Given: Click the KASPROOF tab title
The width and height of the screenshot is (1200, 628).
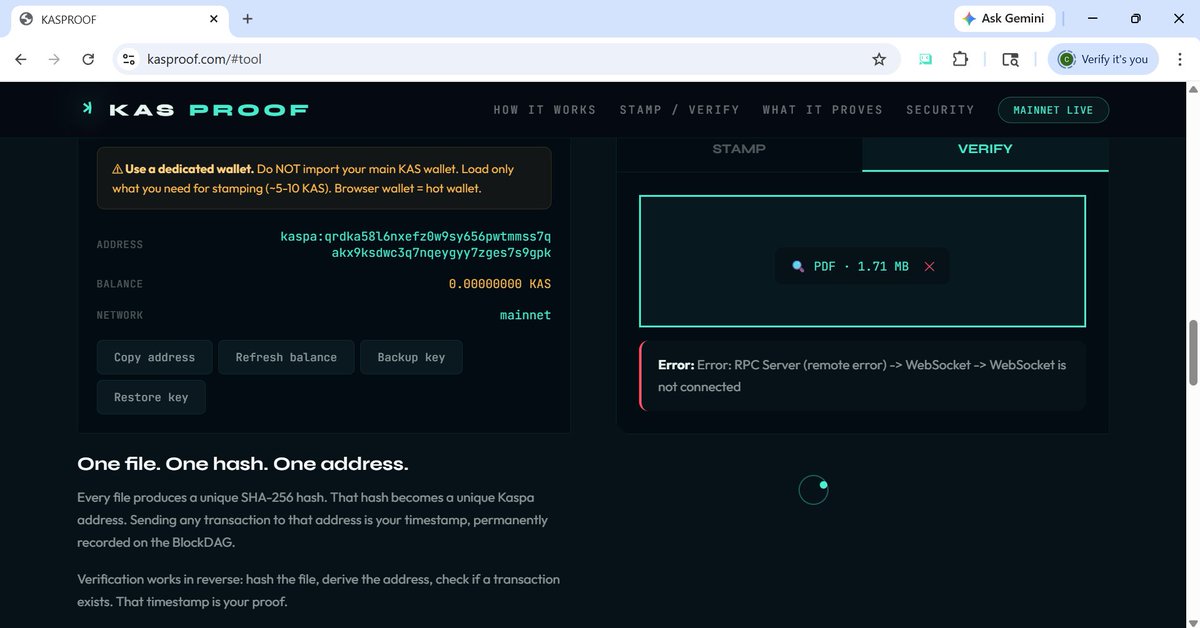Looking at the screenshot, I should coord(69,19).
